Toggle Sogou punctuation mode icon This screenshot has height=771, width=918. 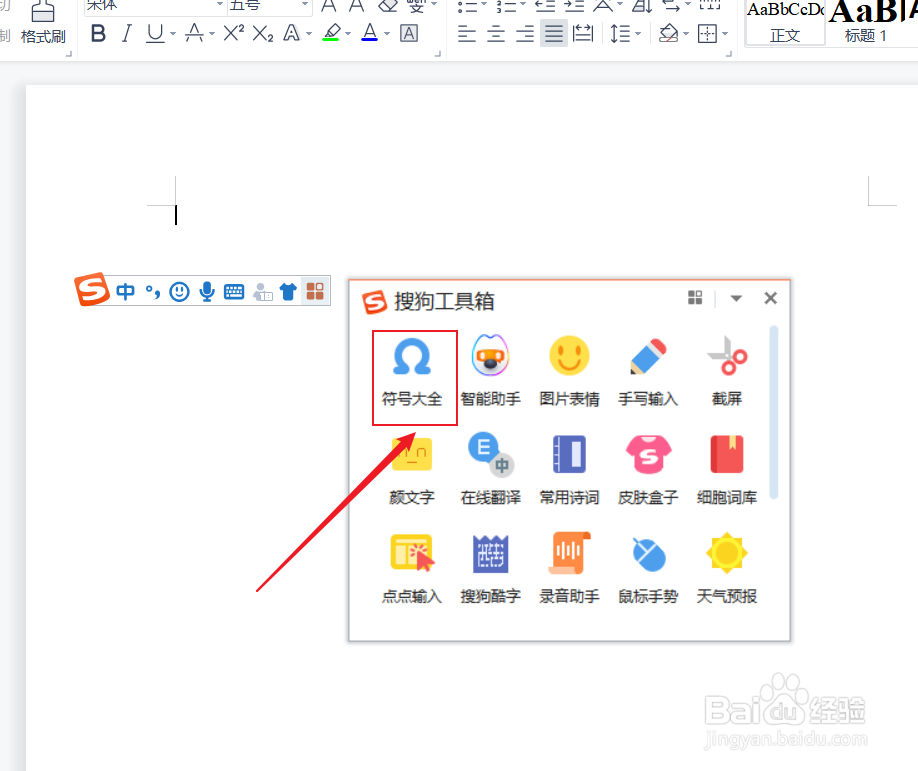(153, 291)
